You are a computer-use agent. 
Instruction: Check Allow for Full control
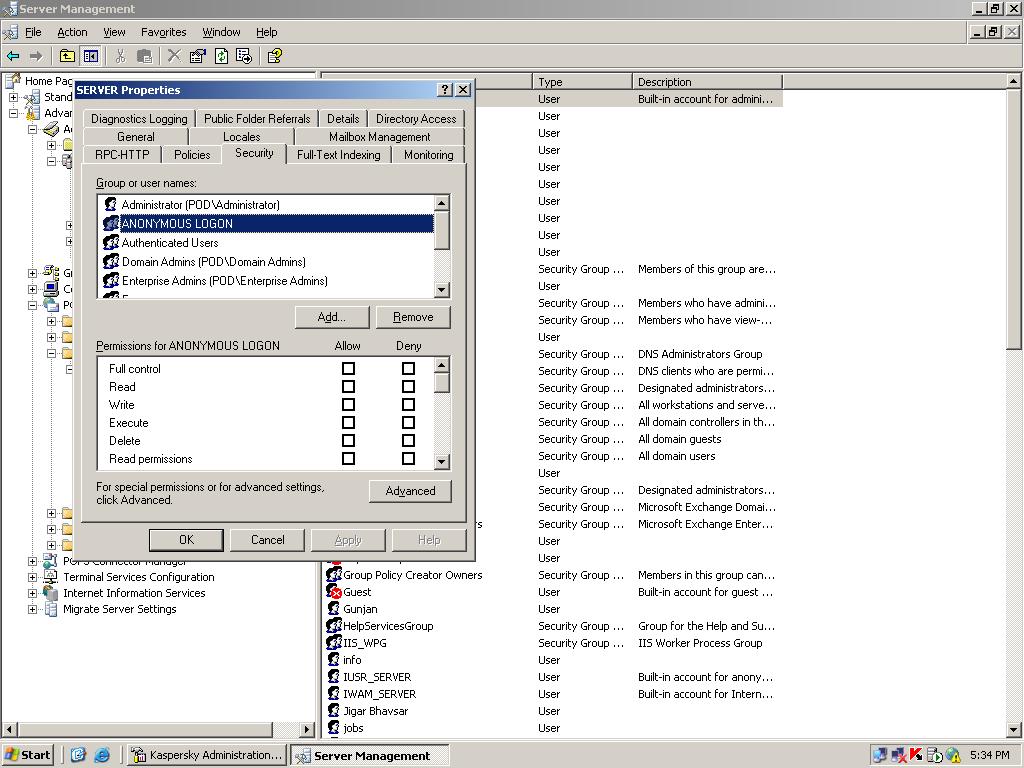[x=348, y=369]
